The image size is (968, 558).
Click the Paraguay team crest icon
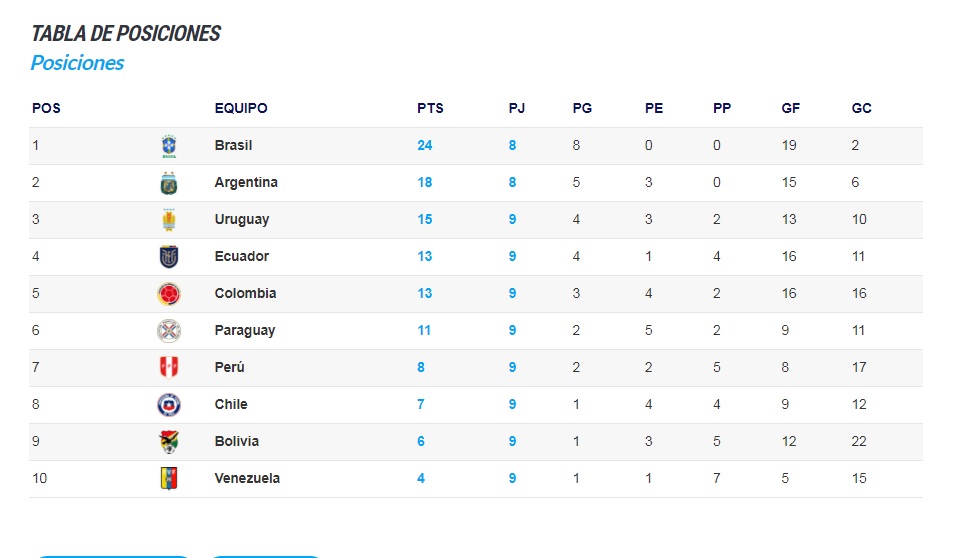click(x=169, y=331)
